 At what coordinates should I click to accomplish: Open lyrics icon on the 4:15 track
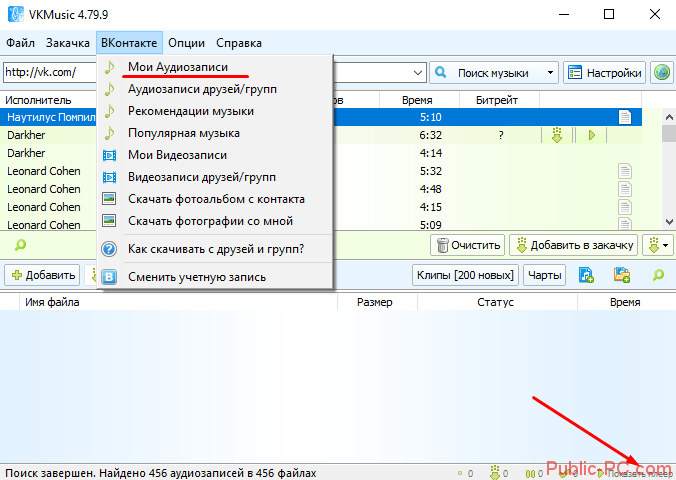(x=625, y=207)
